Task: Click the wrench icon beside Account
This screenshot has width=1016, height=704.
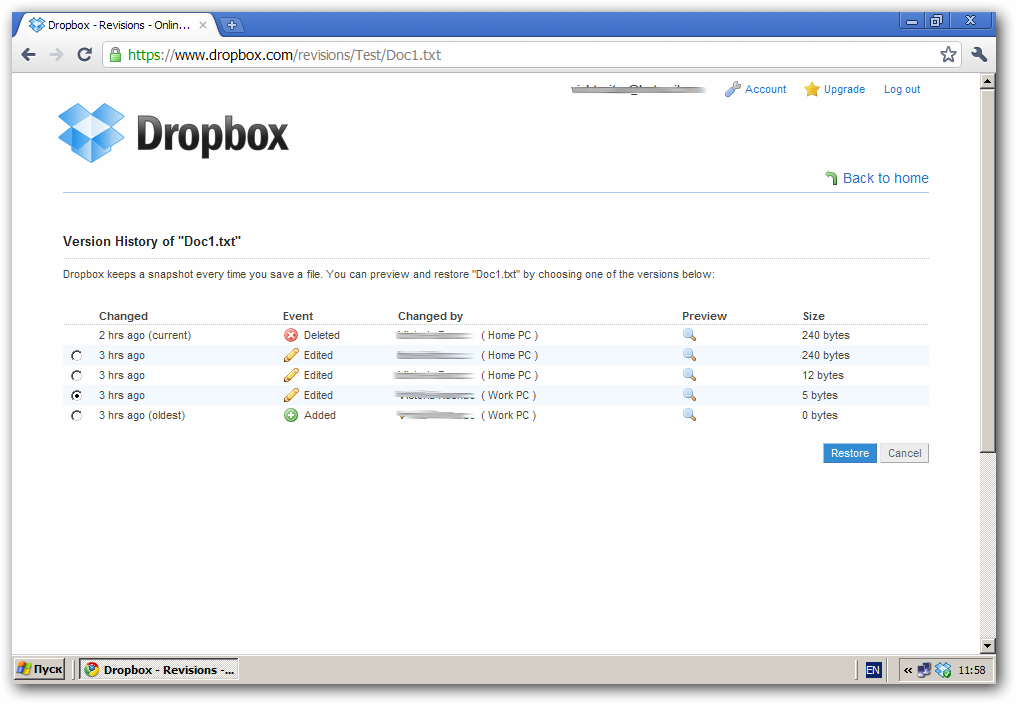Action: [732, 89]
